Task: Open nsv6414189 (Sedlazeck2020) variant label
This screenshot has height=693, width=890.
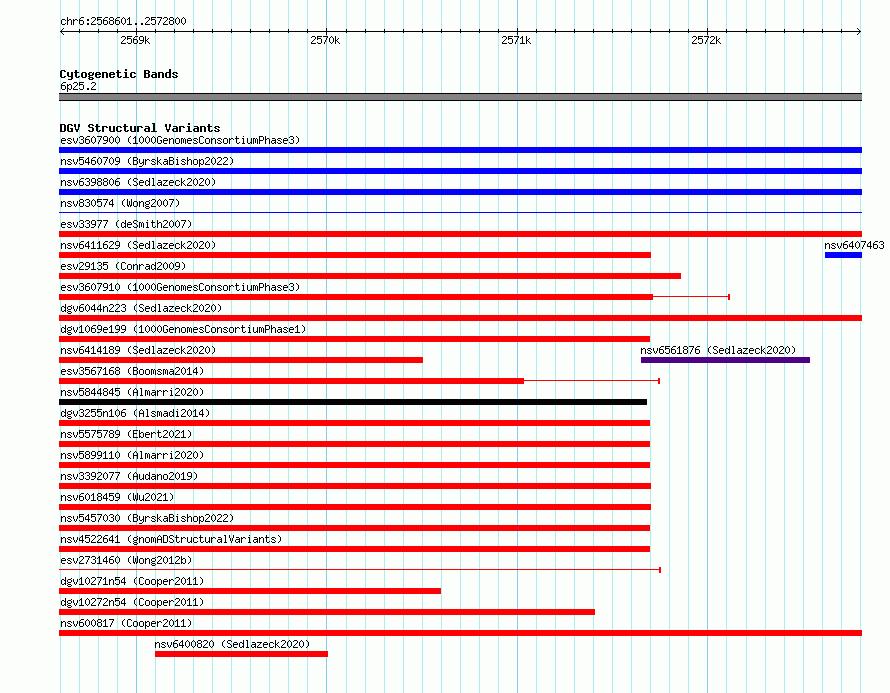Action: [138, 350]
